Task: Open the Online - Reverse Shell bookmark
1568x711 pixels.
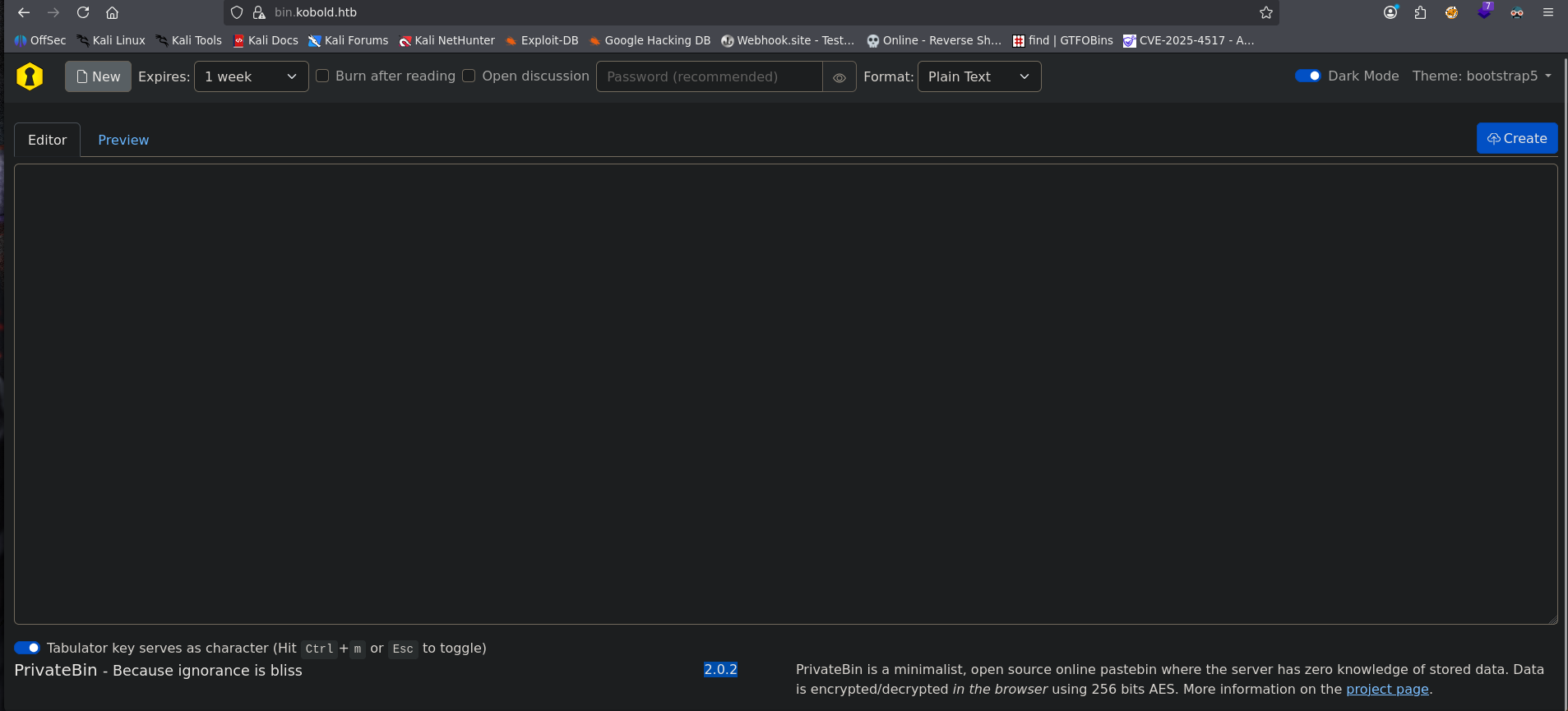Action: point(934,40)
